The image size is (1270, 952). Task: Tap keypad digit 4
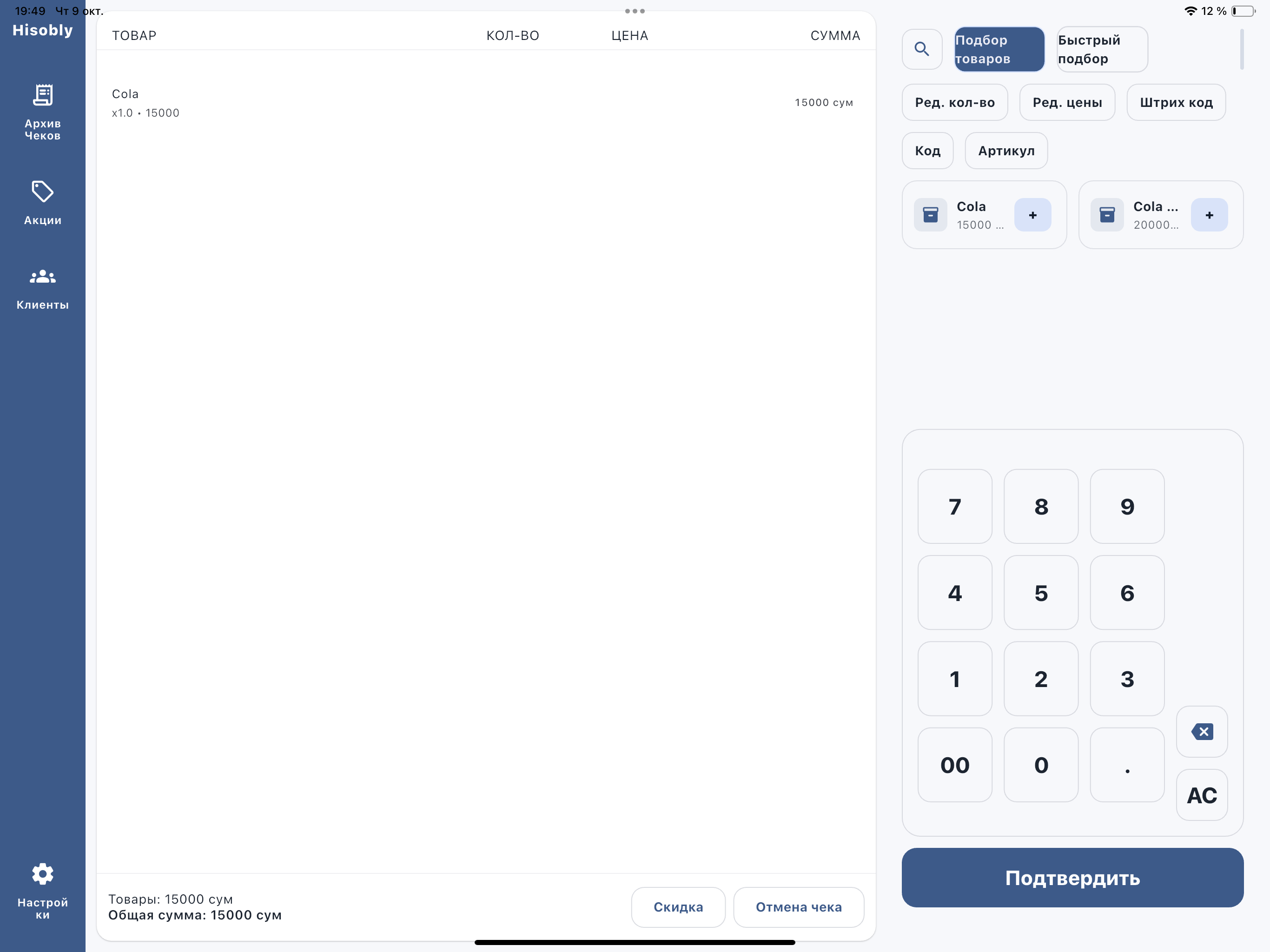(955, 593)
